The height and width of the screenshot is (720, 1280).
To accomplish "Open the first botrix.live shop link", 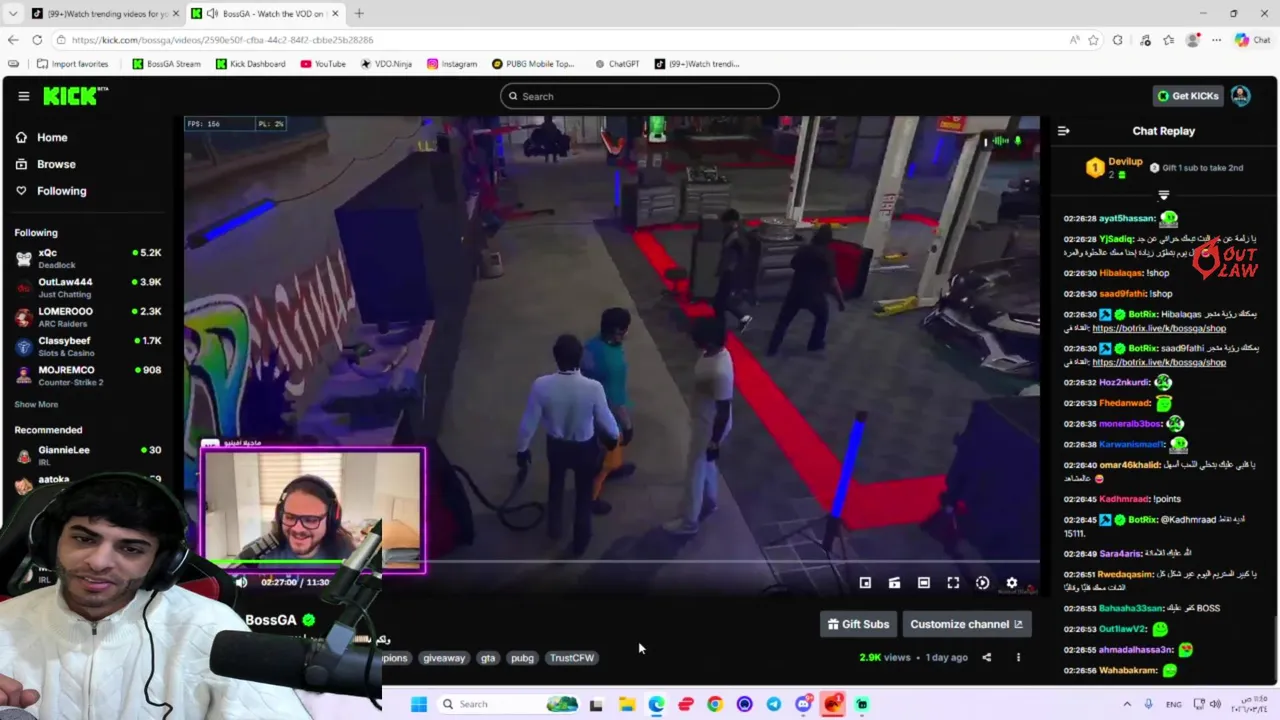I will pos(1159,328).
